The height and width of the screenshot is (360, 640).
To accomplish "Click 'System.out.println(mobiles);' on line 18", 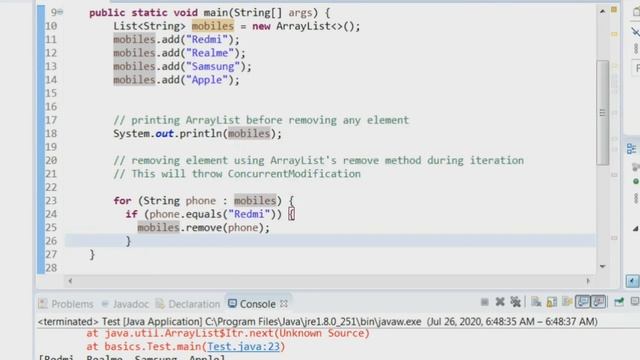I will point(198,133).
